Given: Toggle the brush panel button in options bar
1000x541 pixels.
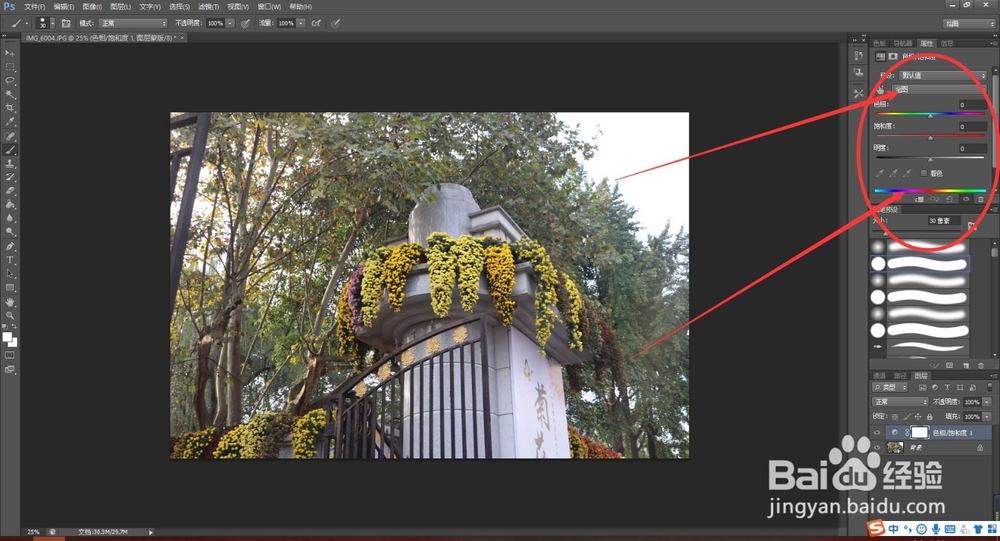Looking at the screenshot, I should (x=66, y=23).
